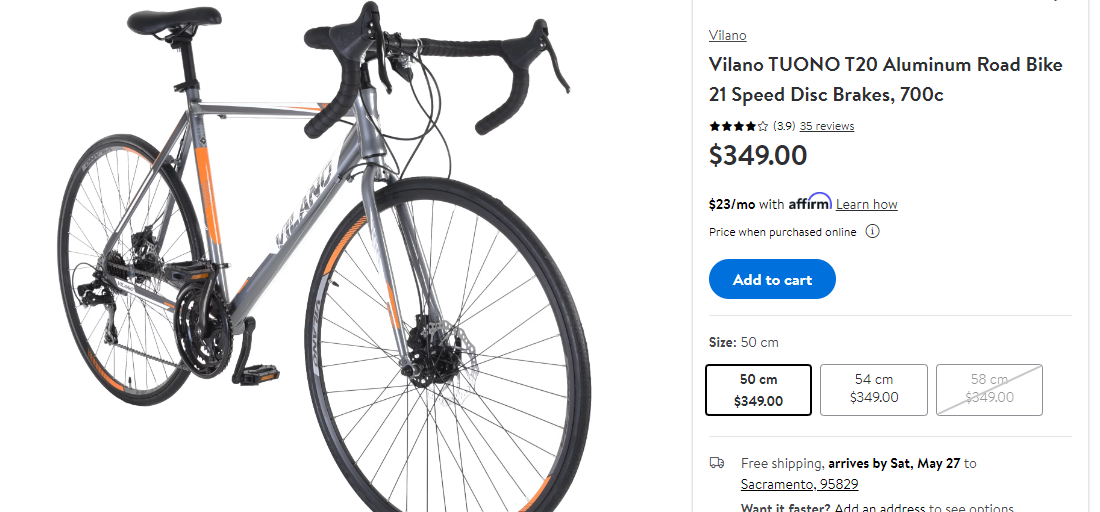Select the 50 cm size option
The width and height of the screenshot is (1100, 512).
pyautogui.click(x=758, y=389)
